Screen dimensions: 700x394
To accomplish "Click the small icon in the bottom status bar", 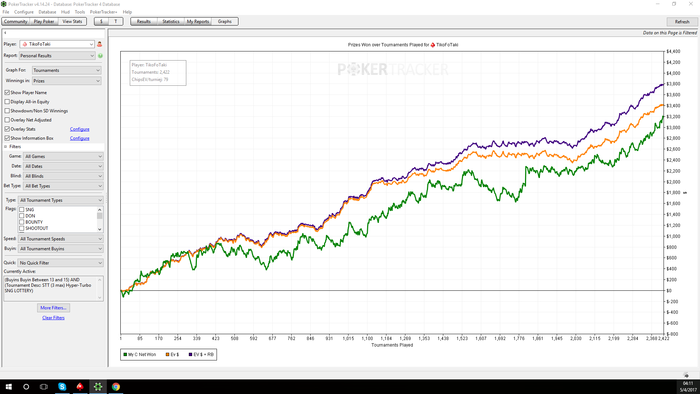I will click(686, 375).
